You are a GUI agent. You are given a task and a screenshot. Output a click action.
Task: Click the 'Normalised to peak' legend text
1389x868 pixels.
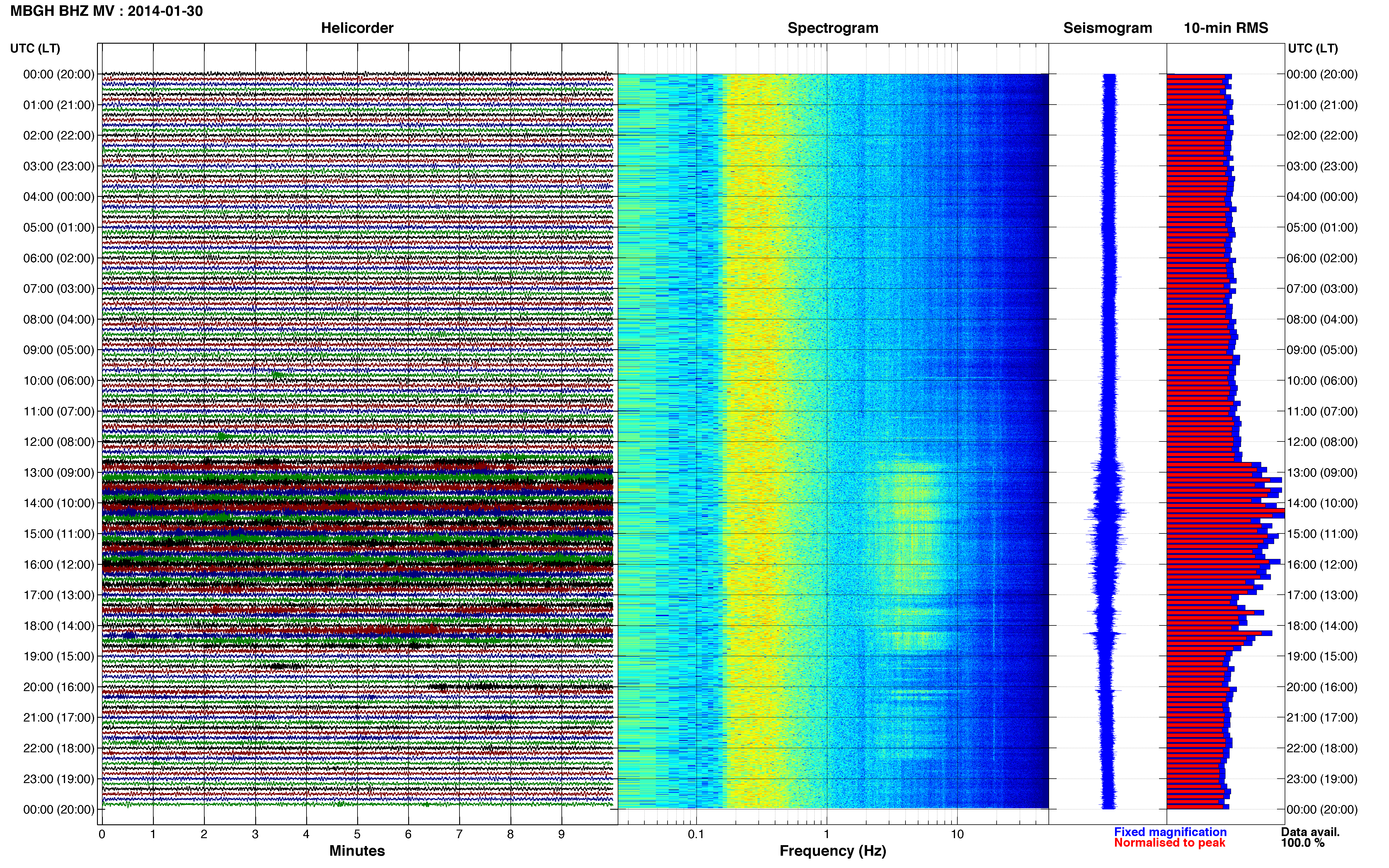click(1170, 843)
